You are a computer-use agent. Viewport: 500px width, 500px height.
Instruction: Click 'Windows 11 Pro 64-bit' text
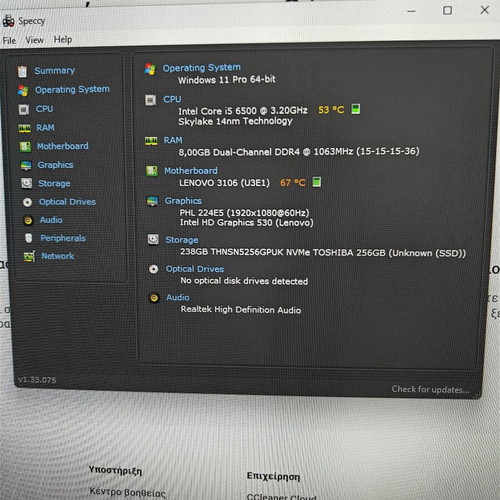click(x=227, y=80)
